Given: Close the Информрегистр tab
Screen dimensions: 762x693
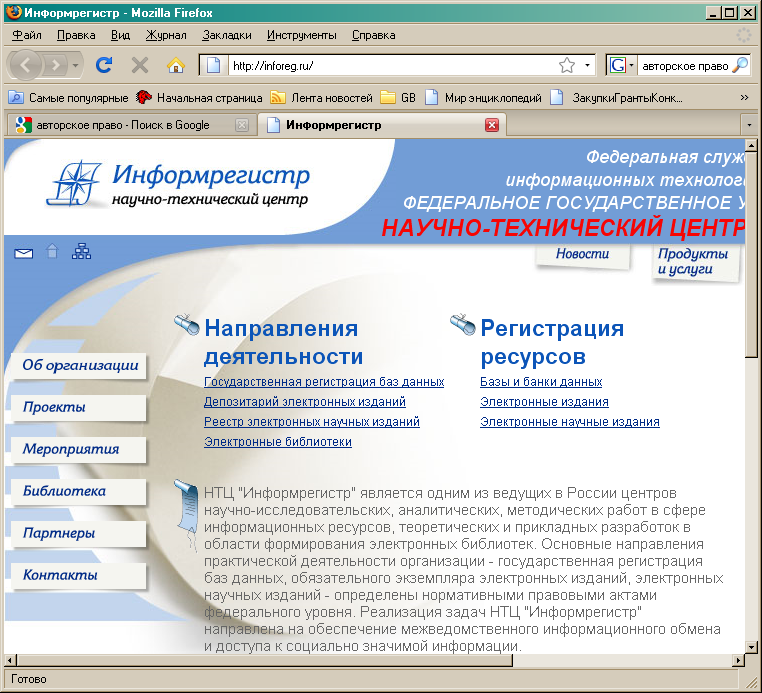Looking at the screenshot, I should tap(492, 125).
